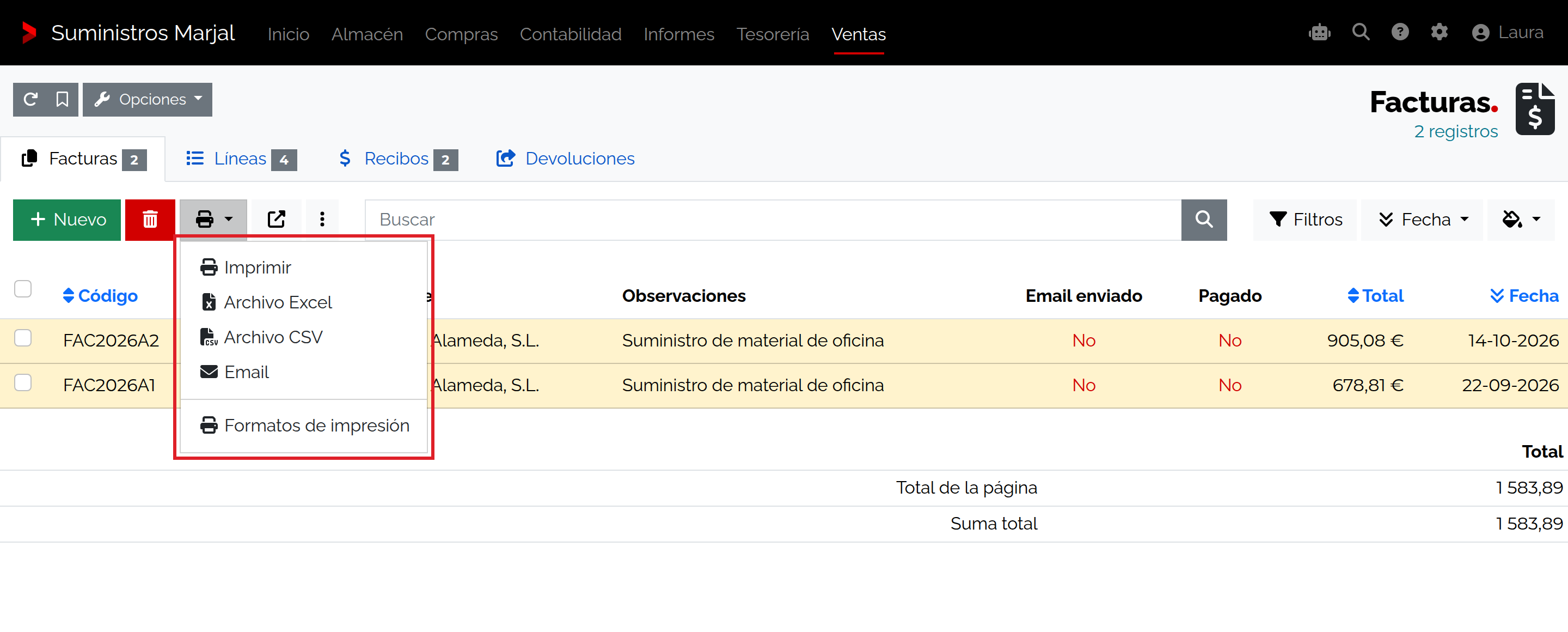Switch to the Devoluciones tab
This screenshot has width=1568, height=632.
click(566, 159)
